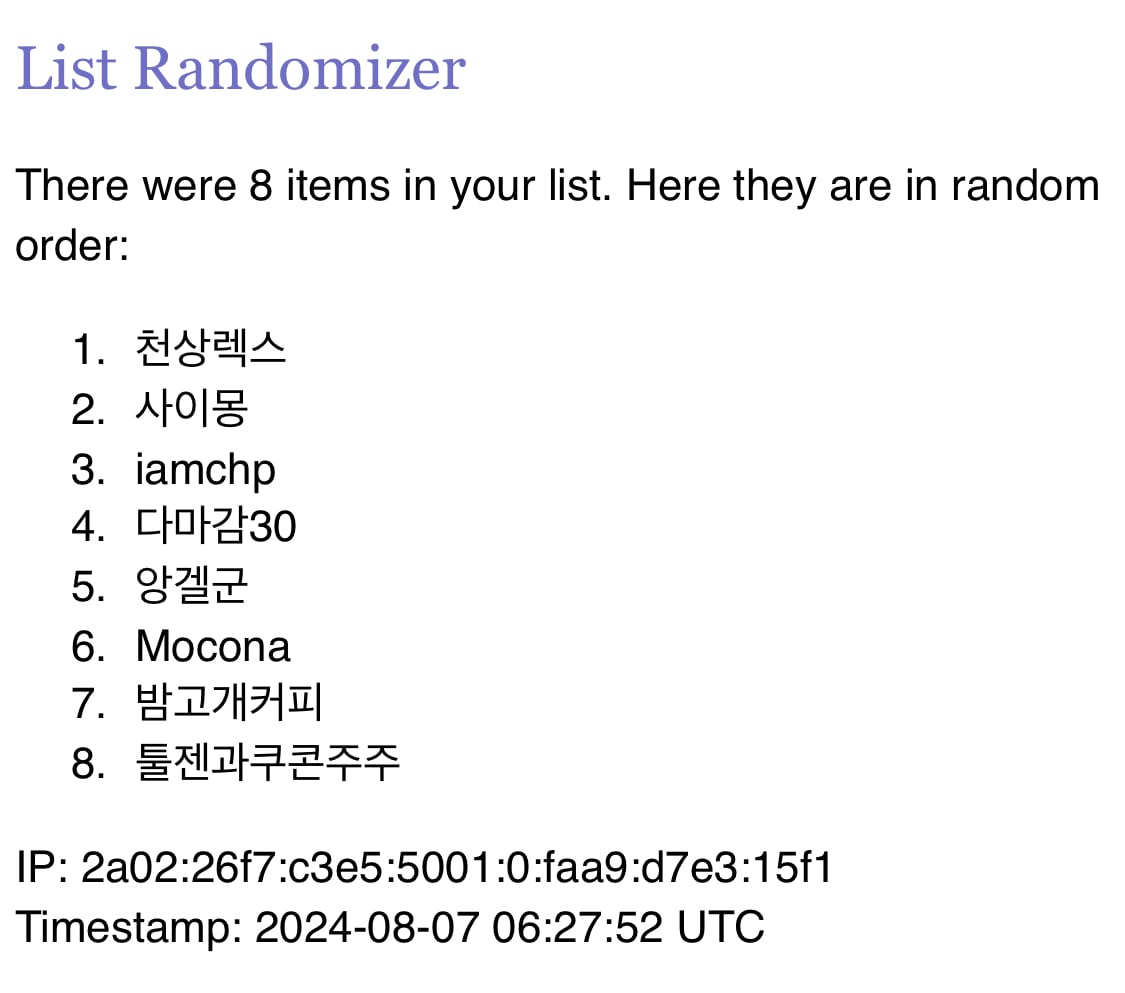The image size is (1125, 993).
Task: Click the number 6 list marker
Action: pos(89,646)
